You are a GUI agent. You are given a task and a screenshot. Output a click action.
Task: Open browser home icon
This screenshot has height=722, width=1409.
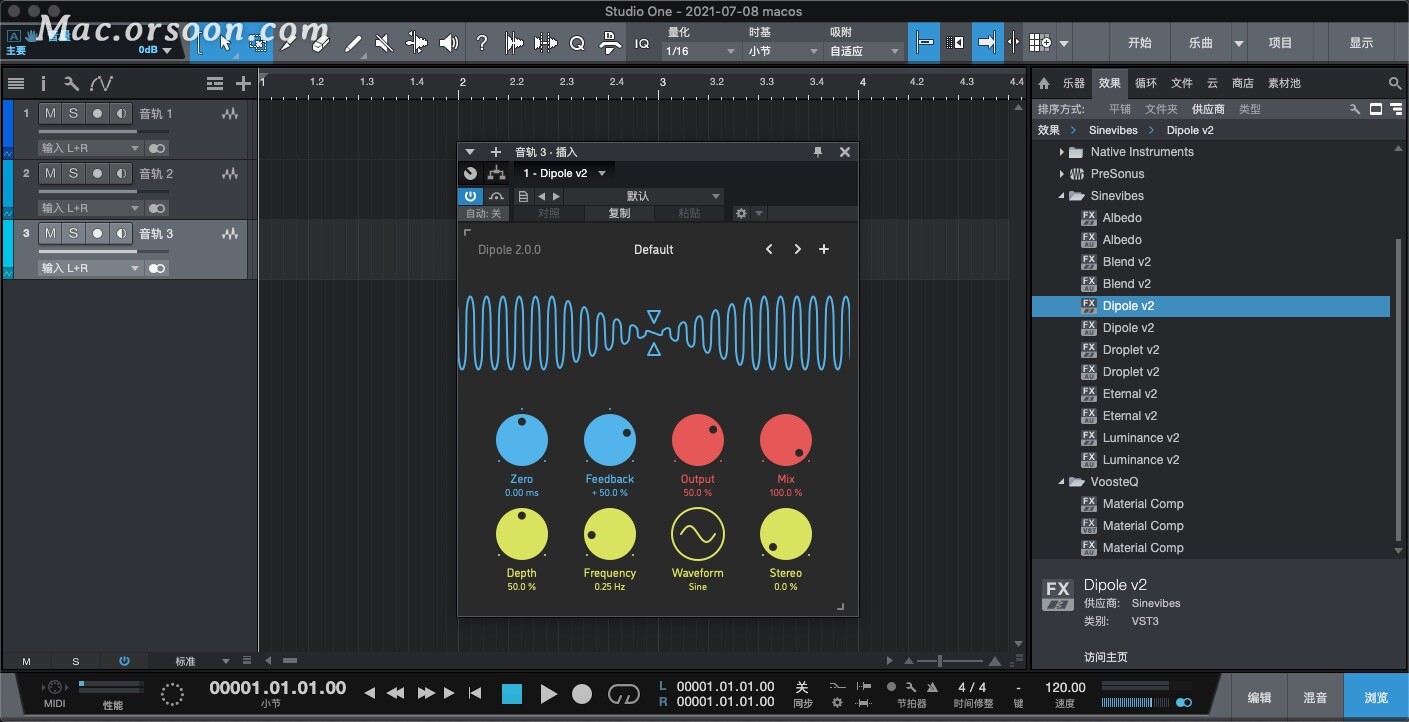[x=1044, y=84]
